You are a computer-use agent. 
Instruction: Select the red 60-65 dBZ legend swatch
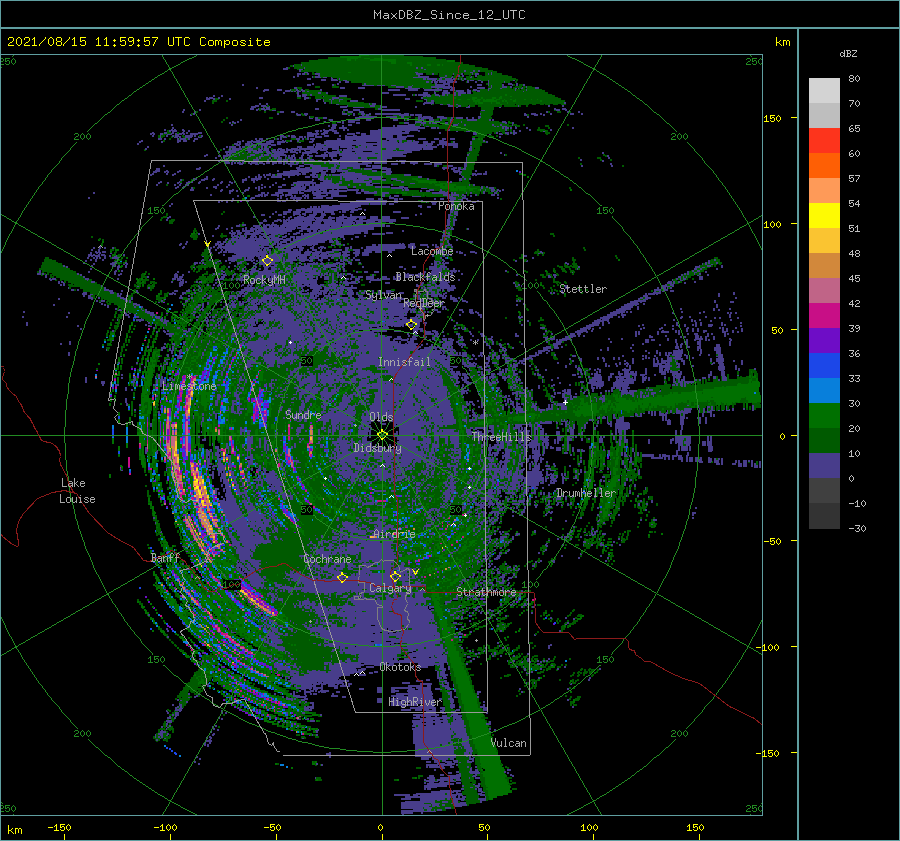[x=824, y=141]
